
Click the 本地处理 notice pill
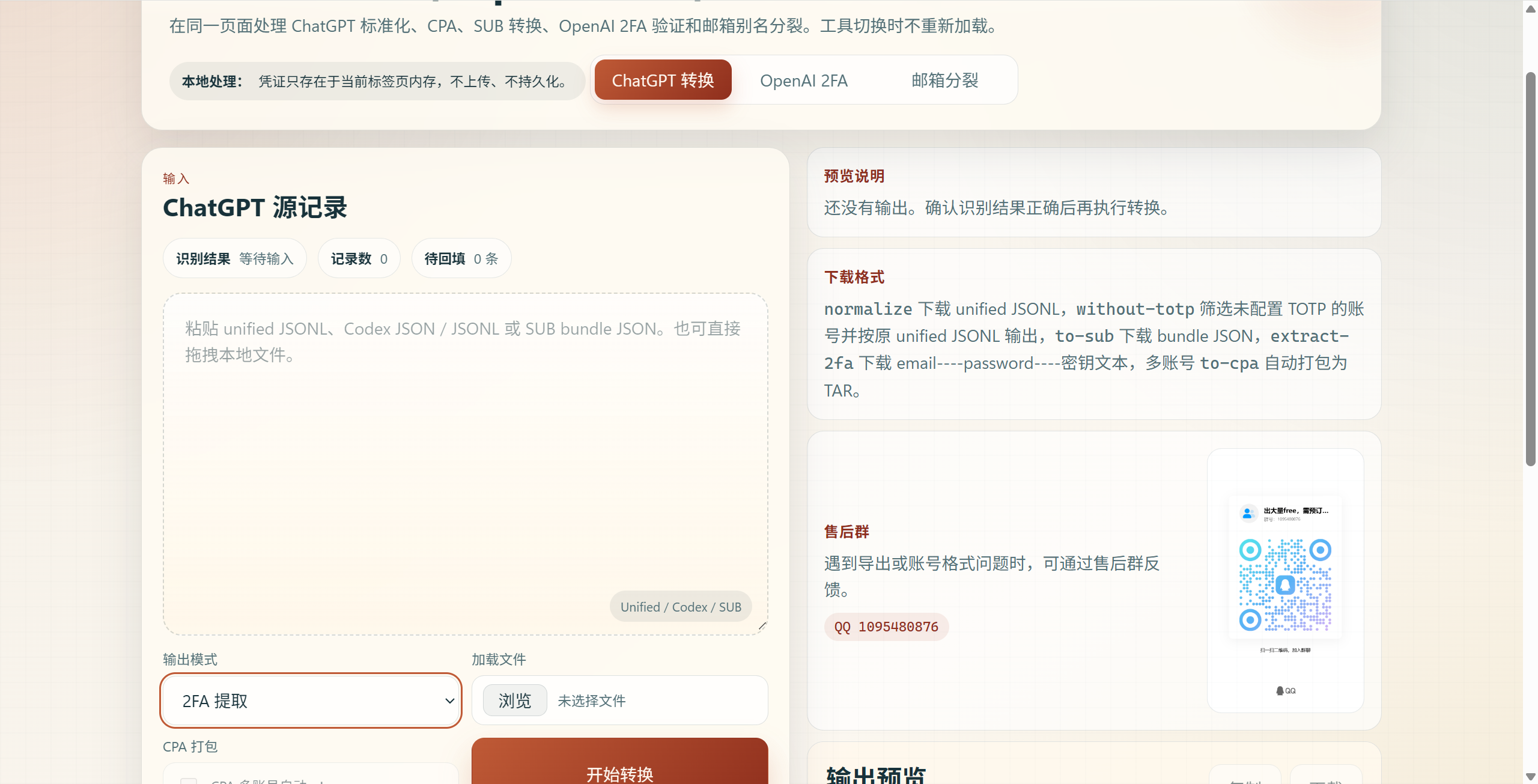pyautogui.click(x=377, y=81)
